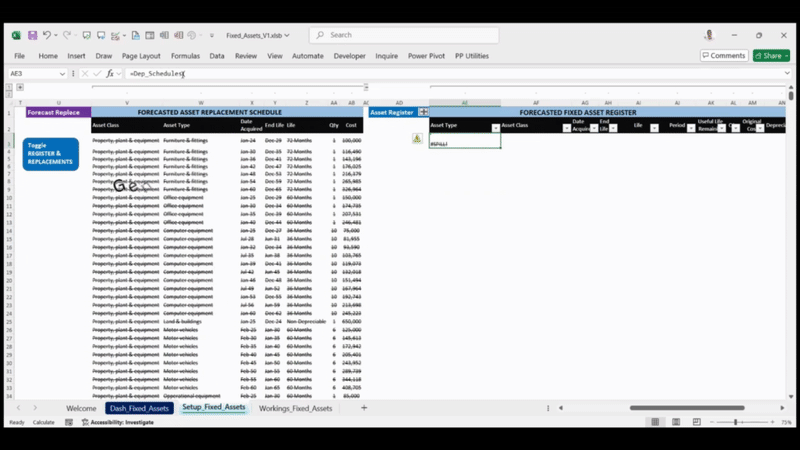This screenshot has height=450, width=800.
Task: Click the Redo arrow icon
Action: (66, 35)
